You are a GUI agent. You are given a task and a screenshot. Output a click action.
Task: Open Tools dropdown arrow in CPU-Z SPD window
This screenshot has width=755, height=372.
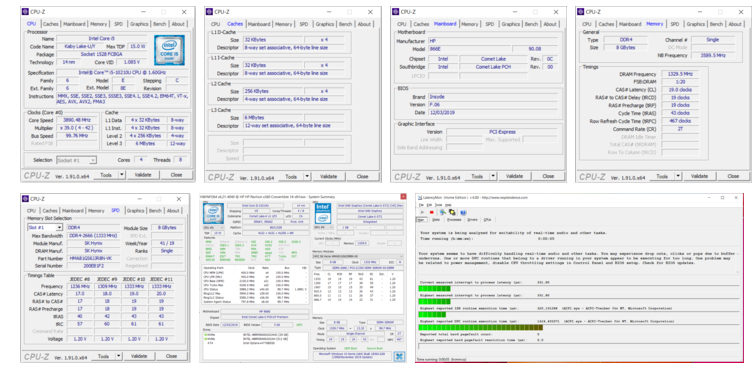point(119,356)
